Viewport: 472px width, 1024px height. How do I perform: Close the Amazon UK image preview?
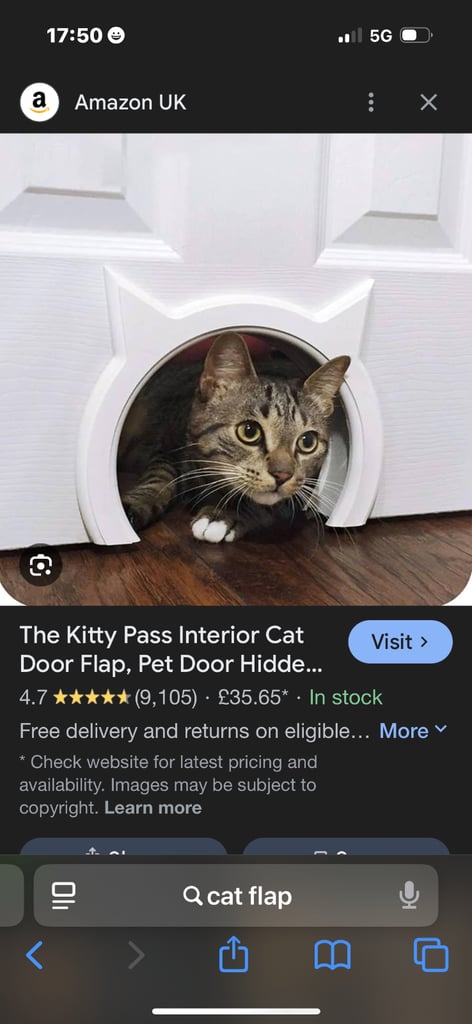point(428,102)
